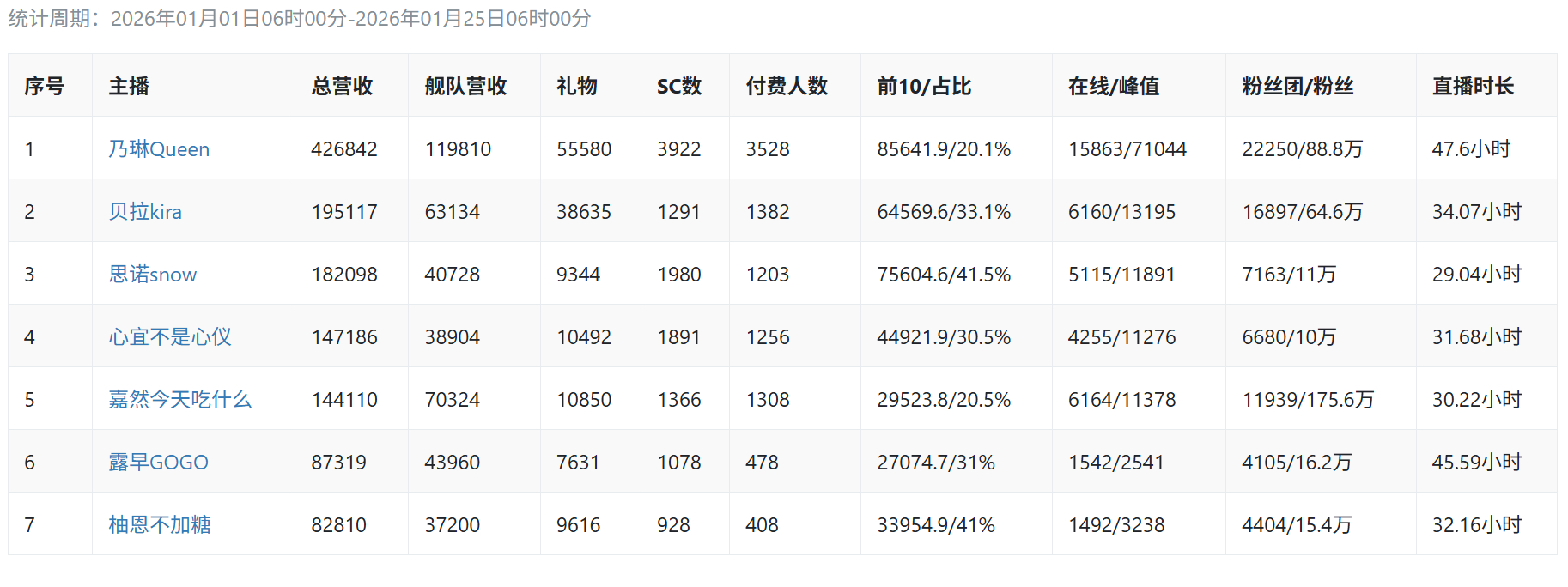Sort by 直播时长 column header
Screen dimensions: 1568x587
[1473, 86]
